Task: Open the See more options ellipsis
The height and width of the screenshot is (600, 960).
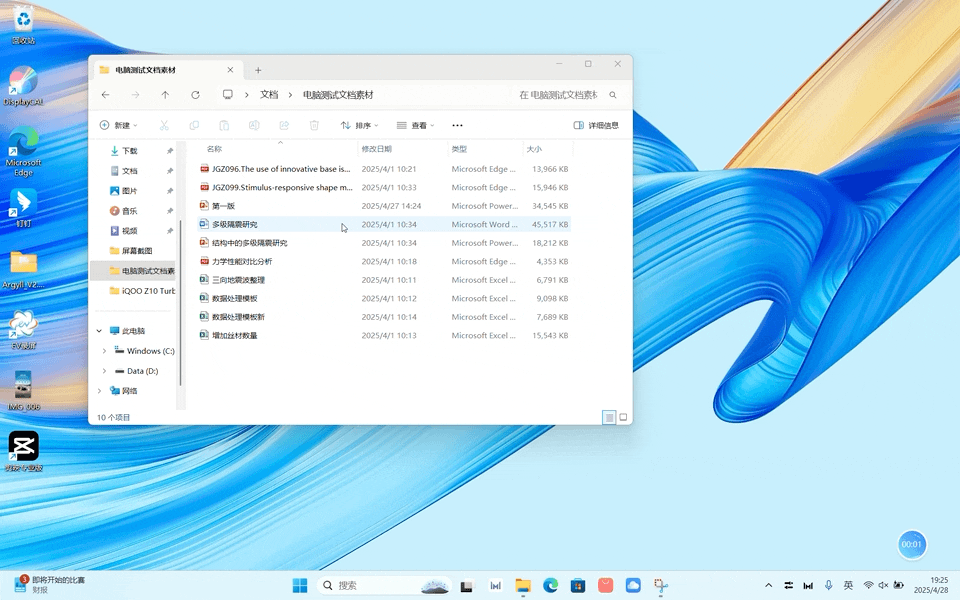Action: (x=457, y=125)
